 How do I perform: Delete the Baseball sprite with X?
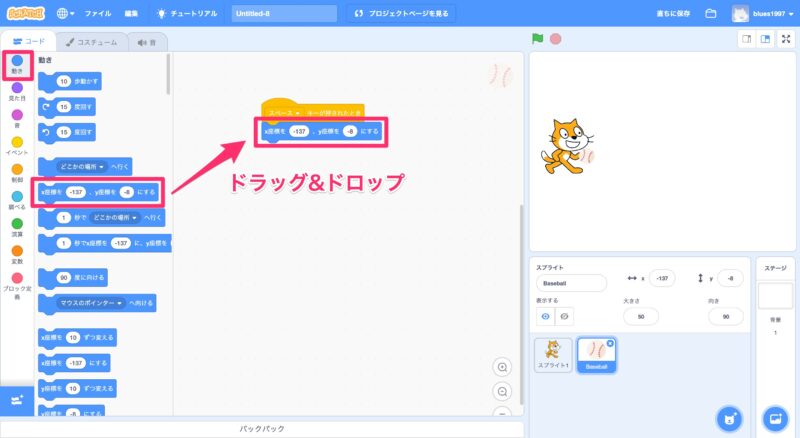(x=611, y=343)
